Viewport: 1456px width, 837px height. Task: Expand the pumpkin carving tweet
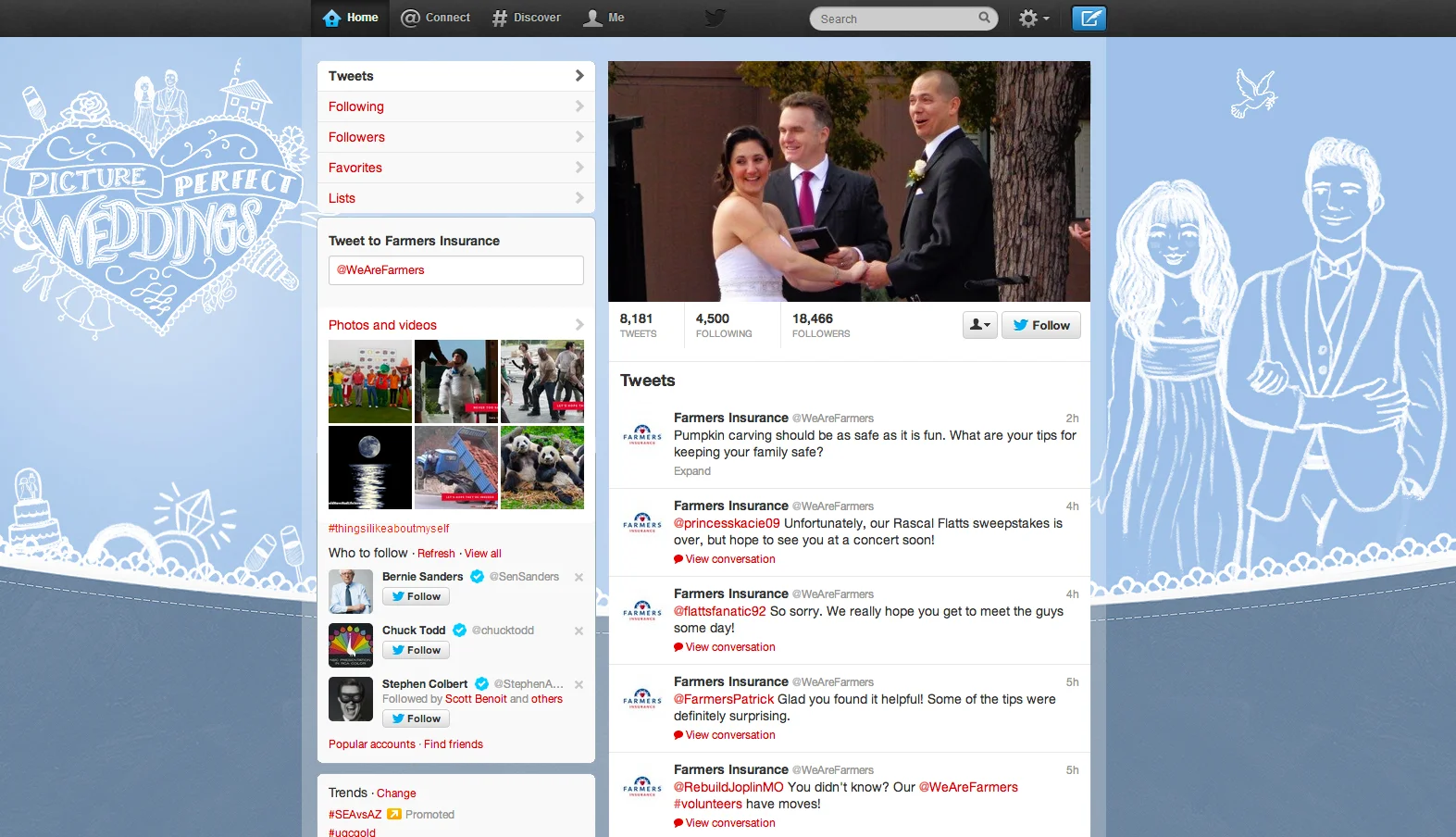[692, 471]
